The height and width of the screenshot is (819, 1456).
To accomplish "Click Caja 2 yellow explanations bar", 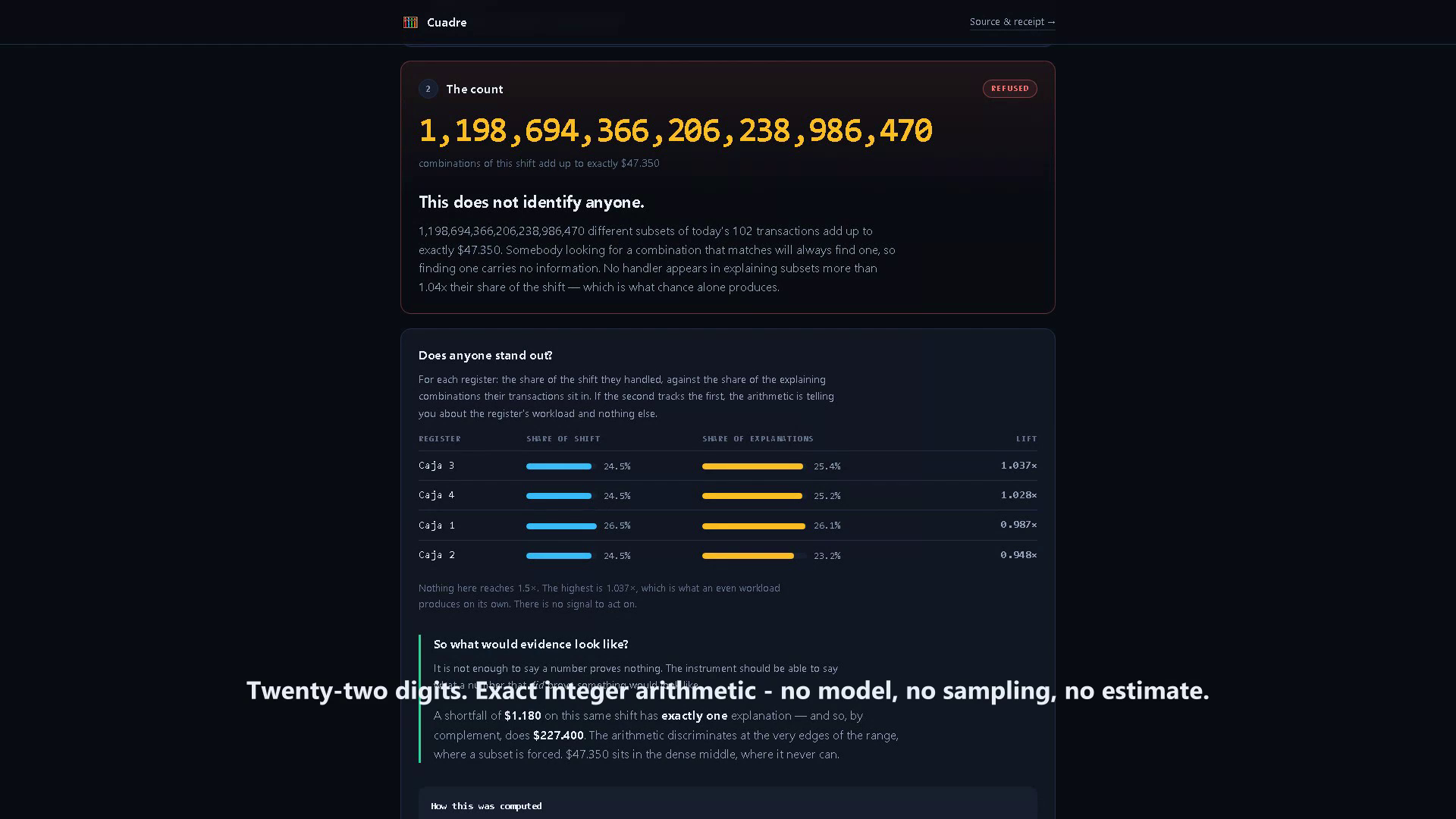I will click(x=748, y=556).
